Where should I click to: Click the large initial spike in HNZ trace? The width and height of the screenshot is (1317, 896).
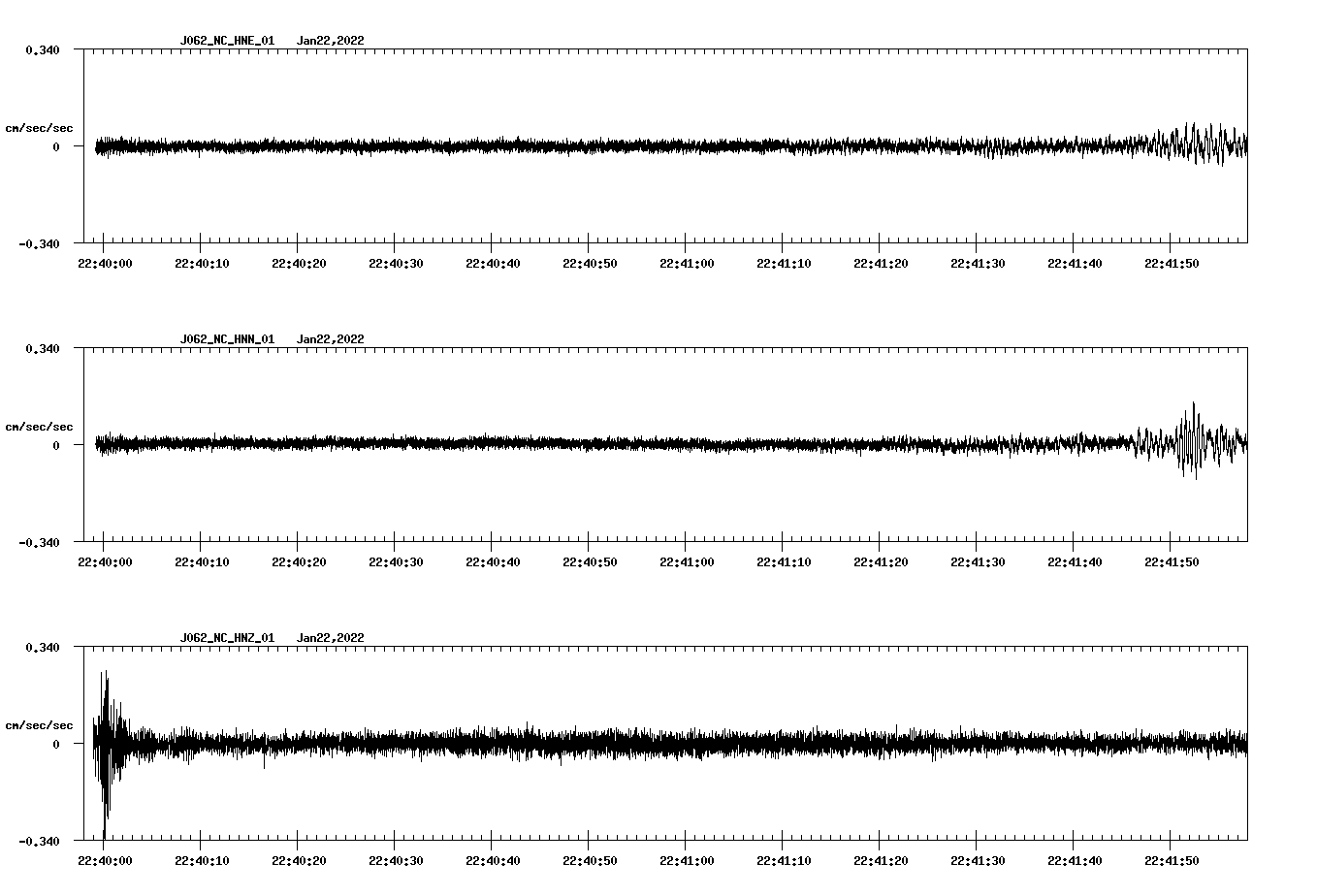pos(107,753)
